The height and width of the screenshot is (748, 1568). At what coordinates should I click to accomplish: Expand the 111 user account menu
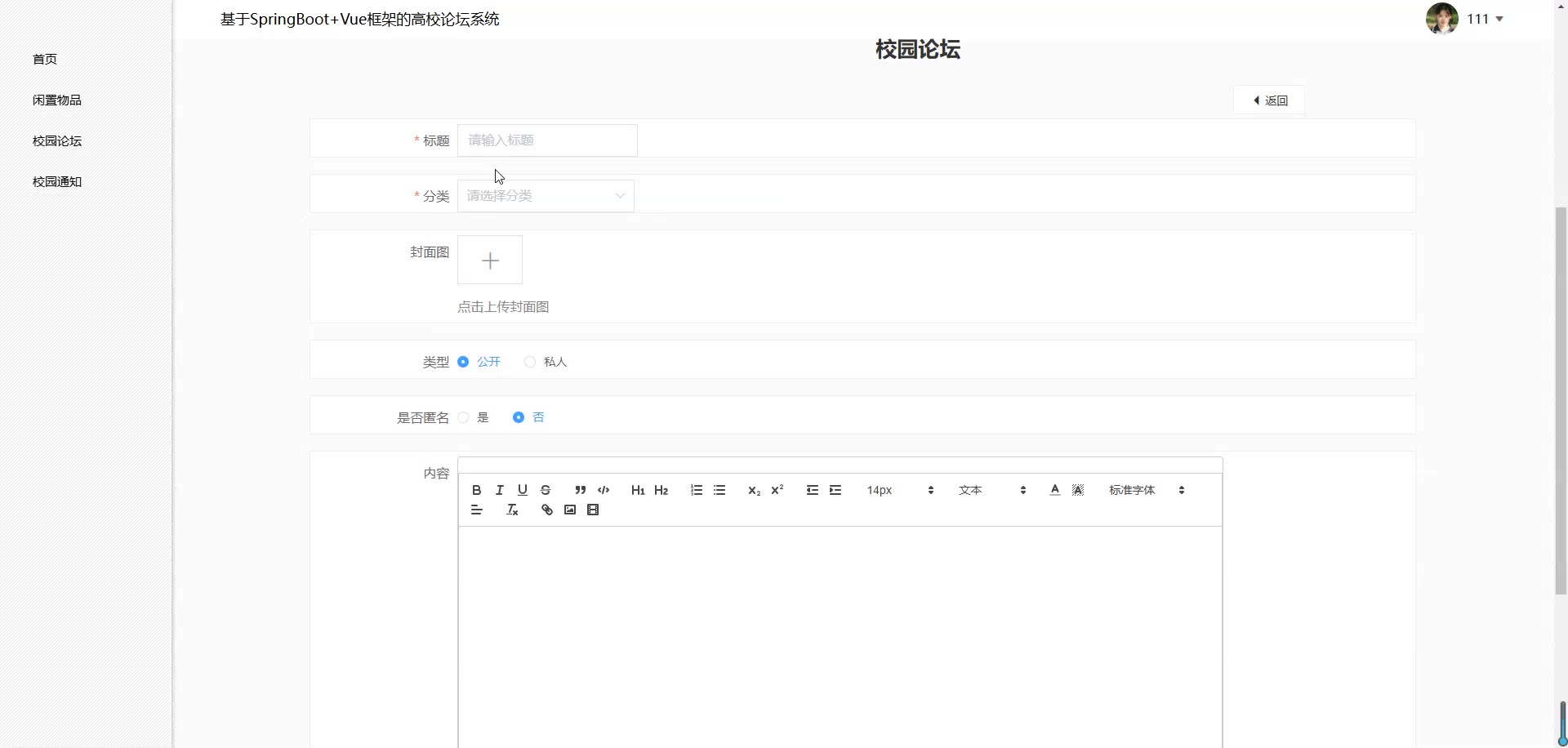1486,19
